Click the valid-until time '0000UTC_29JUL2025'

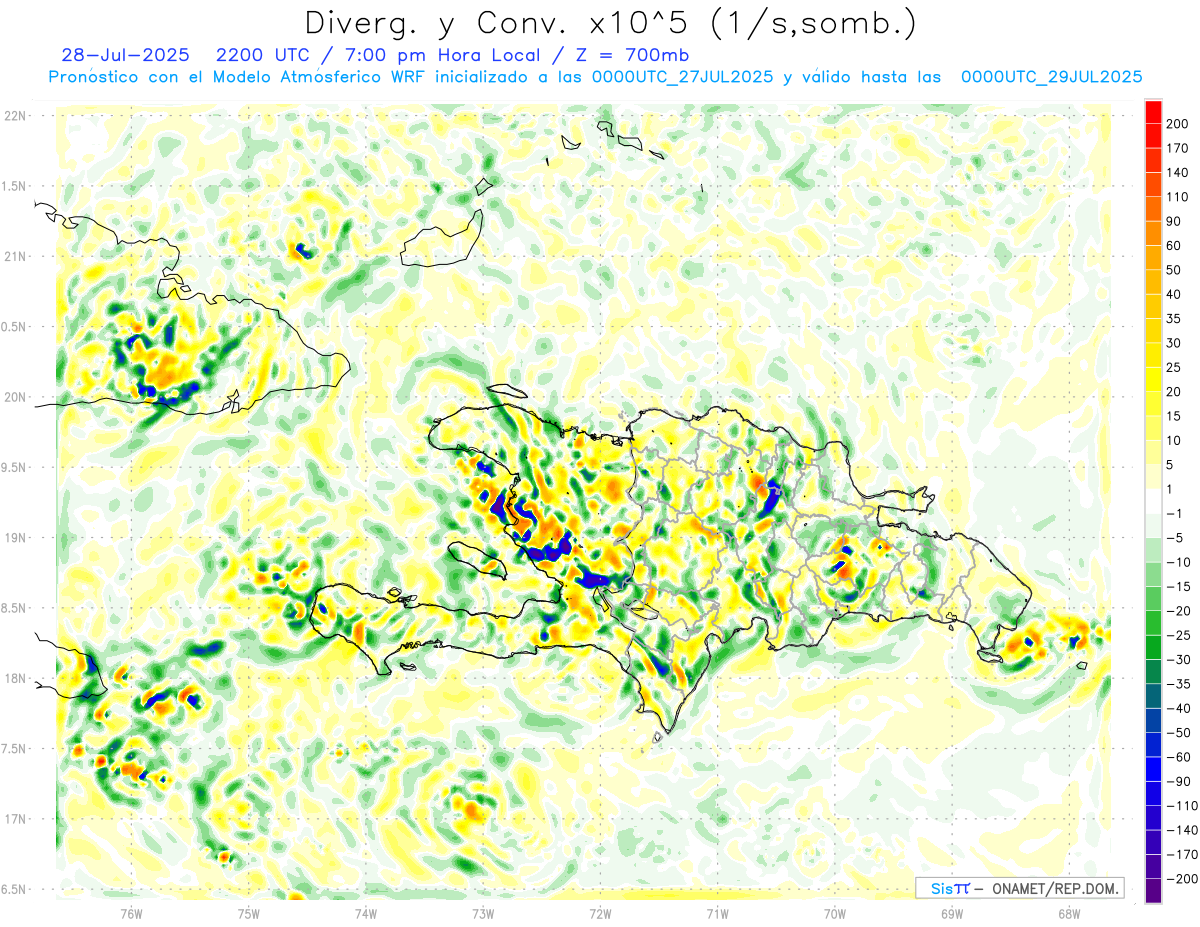tap(1051, 76)
